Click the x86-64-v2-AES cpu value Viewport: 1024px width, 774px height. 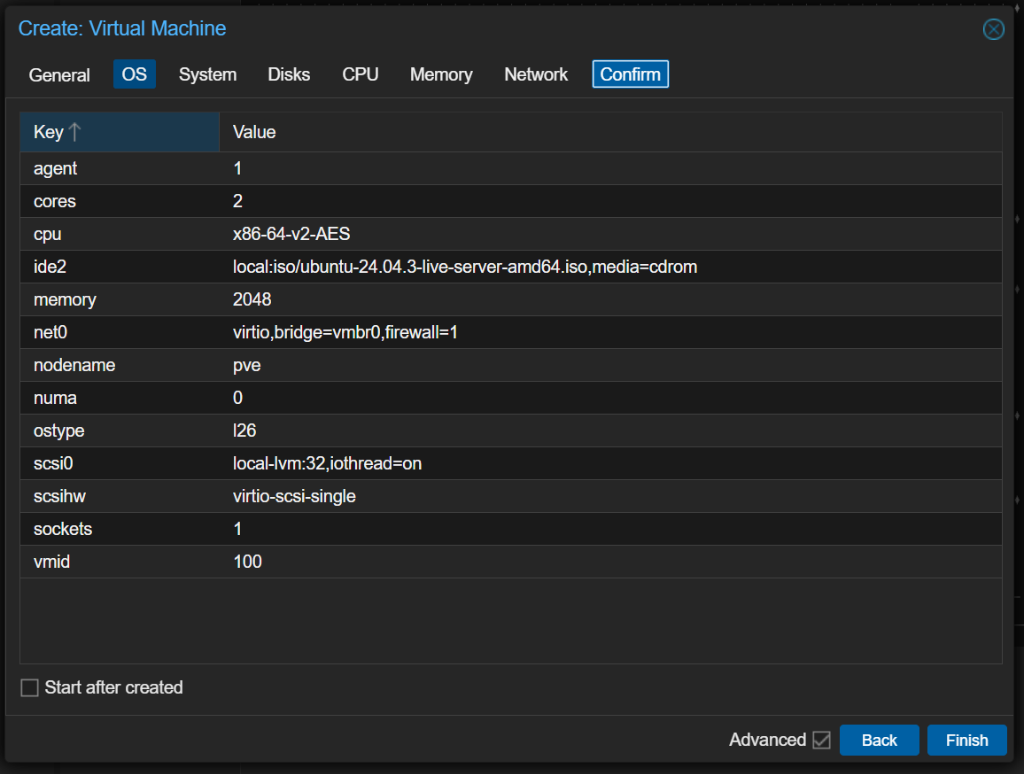click(x=291, y=234)
